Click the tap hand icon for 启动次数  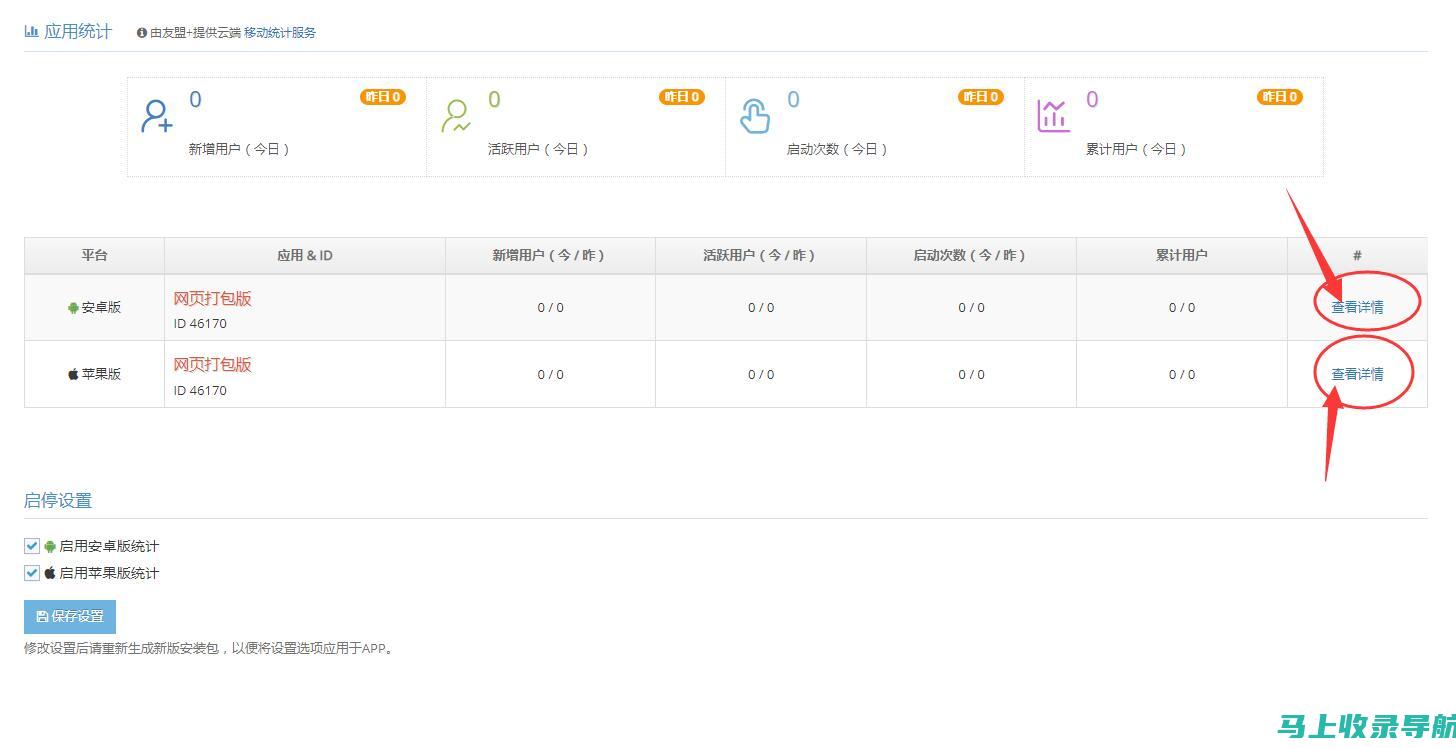[x=755, y=116]
